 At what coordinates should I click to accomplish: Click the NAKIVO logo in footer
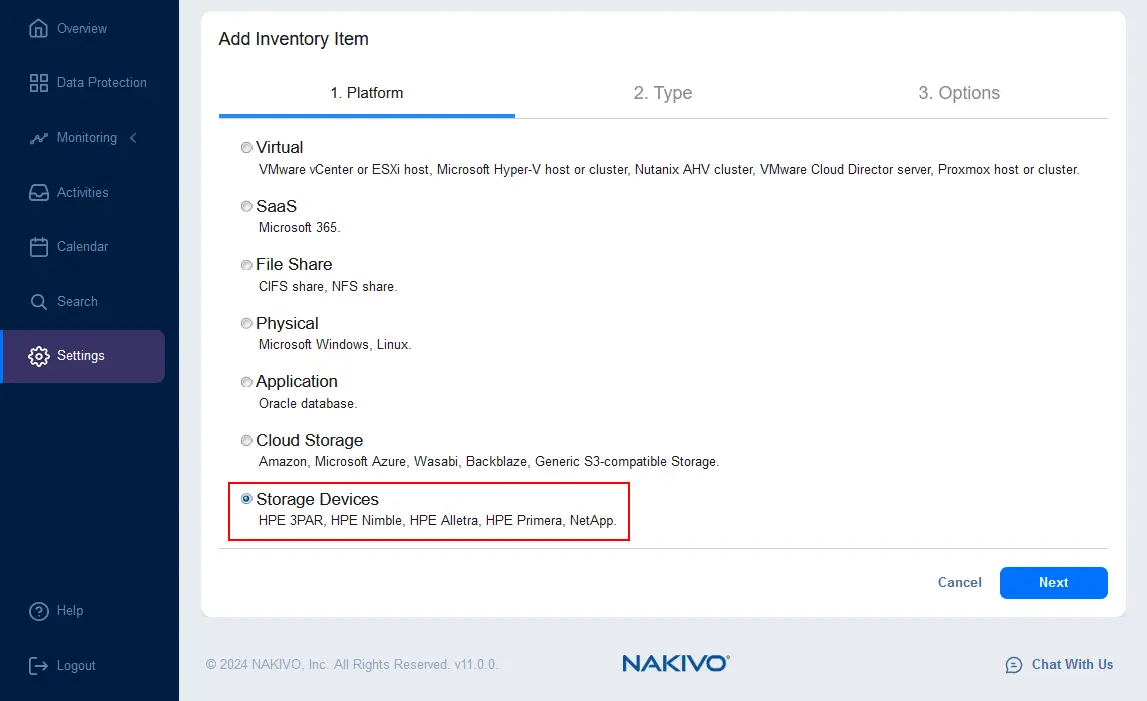pyautogui.click(x=676, y=663)
